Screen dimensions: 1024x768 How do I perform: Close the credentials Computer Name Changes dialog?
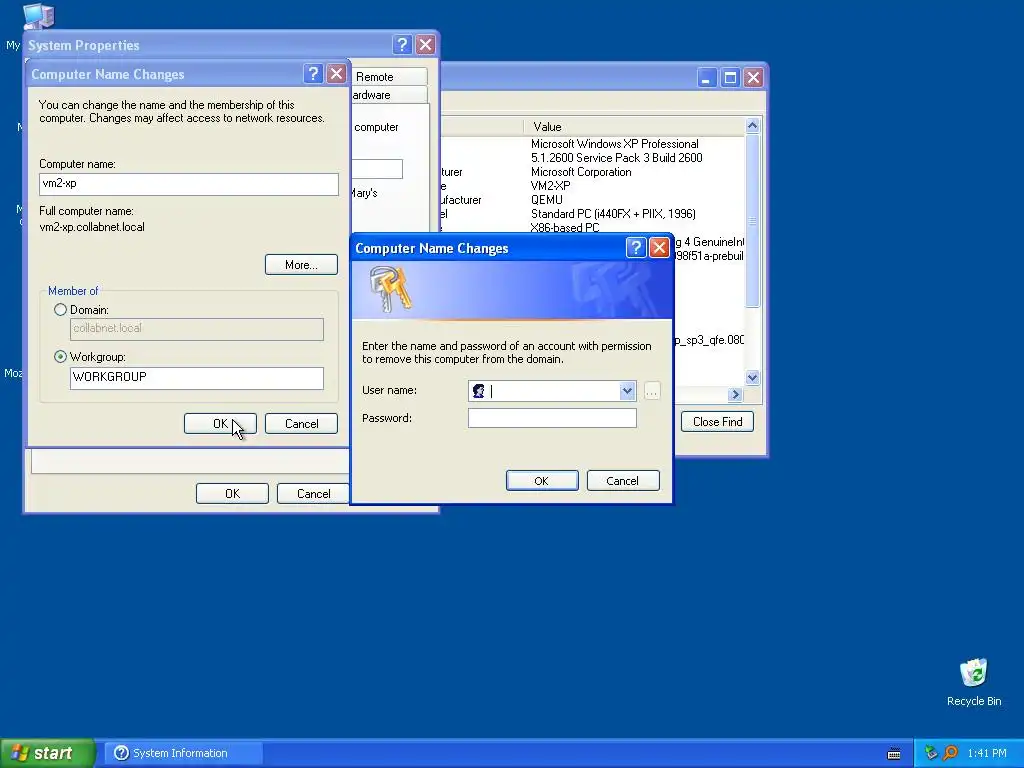pos(660,248)
